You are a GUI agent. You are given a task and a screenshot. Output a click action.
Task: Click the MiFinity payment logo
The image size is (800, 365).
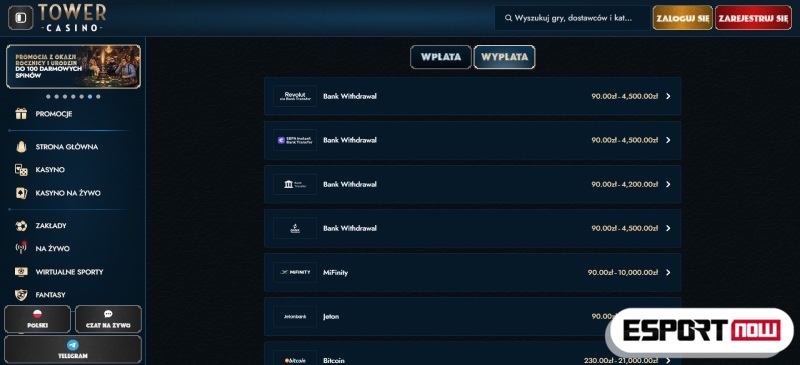(295, 273)
